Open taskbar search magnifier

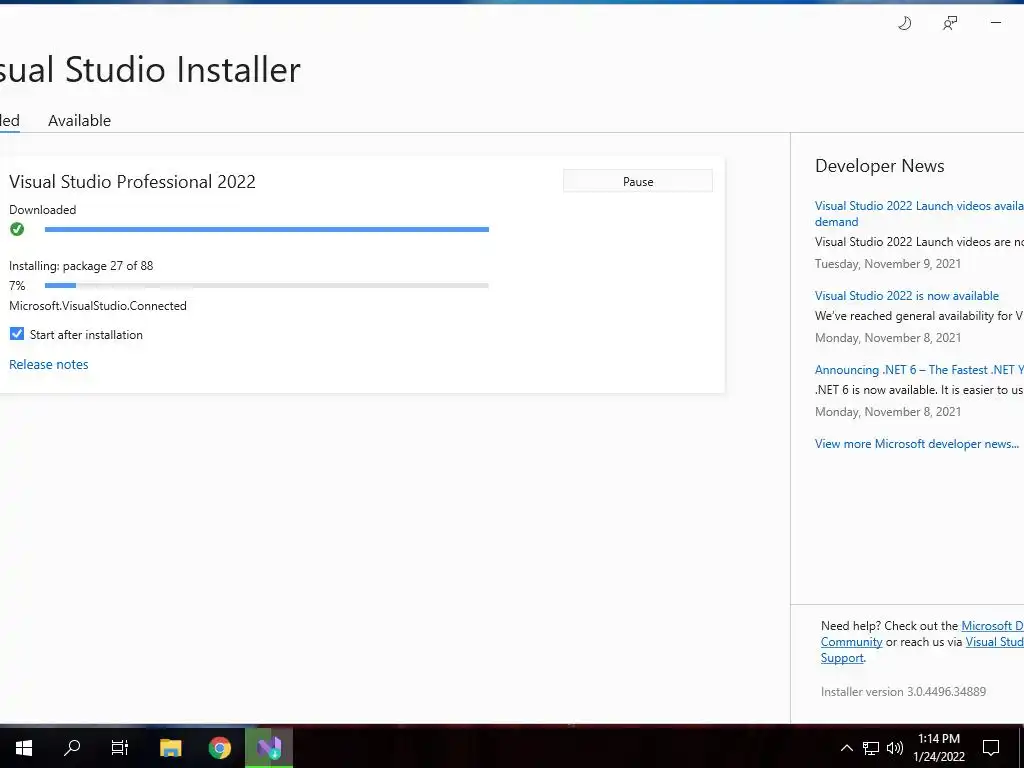(x=72, y=747)
